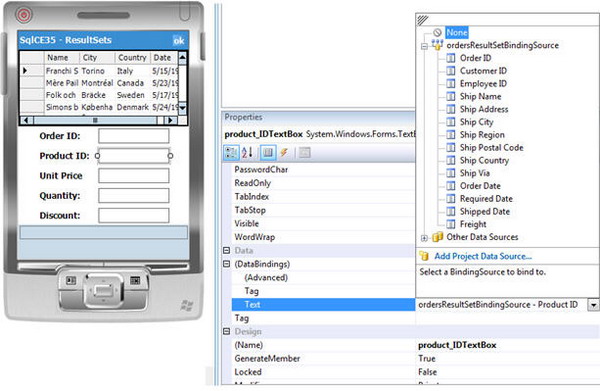Click the ReadOnly property row
This screenshot has width=600, height=391.
tap(323, 183)
